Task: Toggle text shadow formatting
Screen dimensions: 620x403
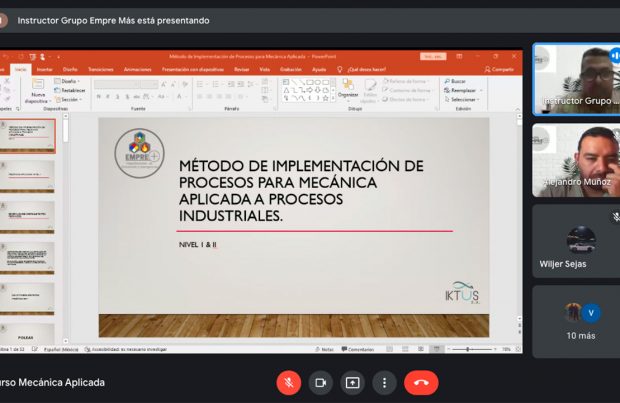Action: (x=127, y=96)
